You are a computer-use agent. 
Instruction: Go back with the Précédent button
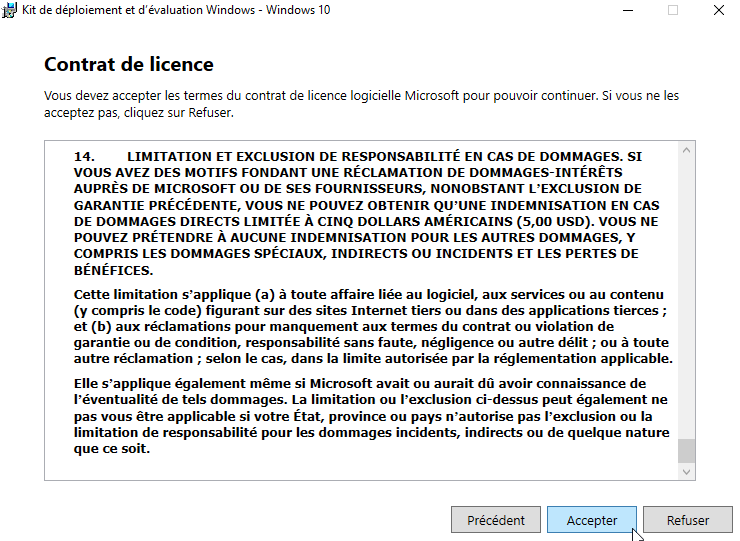496,520
